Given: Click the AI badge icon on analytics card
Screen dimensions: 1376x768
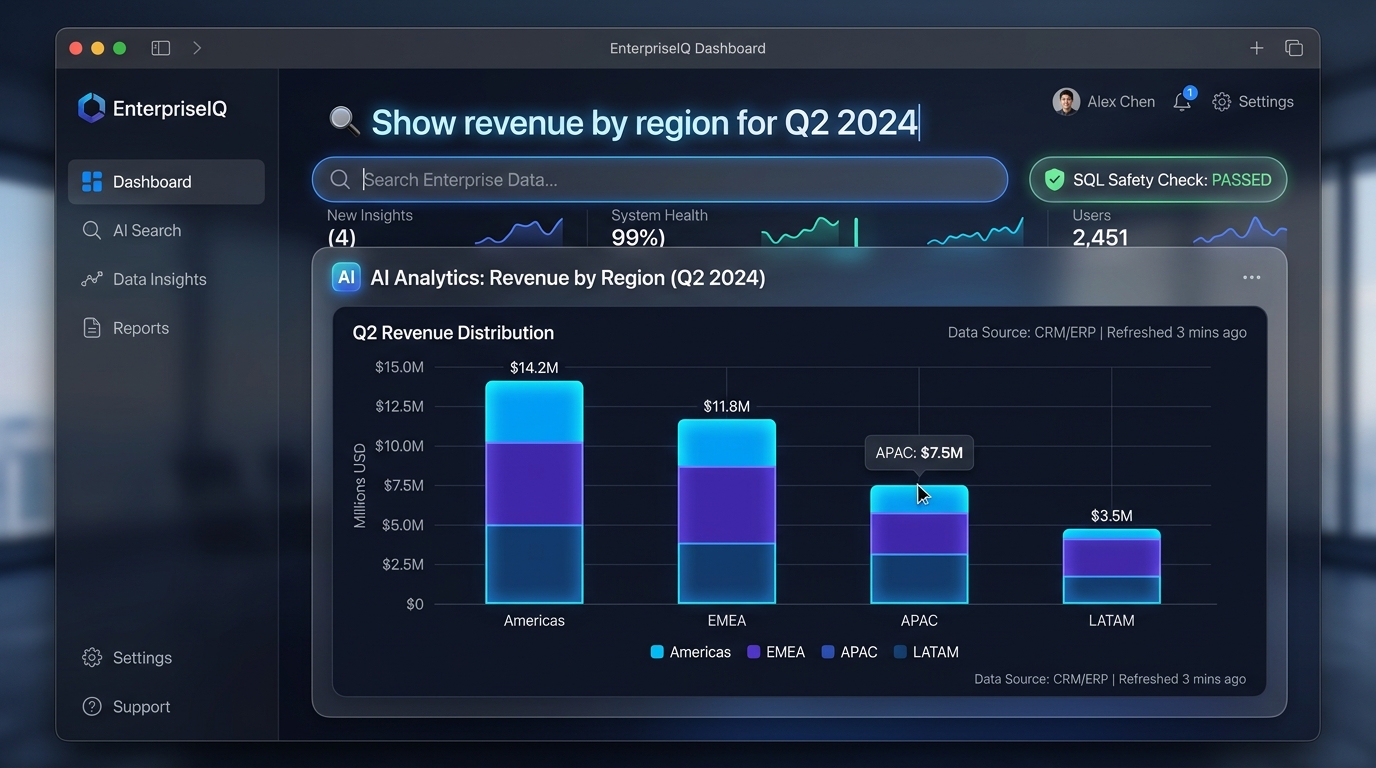Looking at the screenshot, I should 346,278.
